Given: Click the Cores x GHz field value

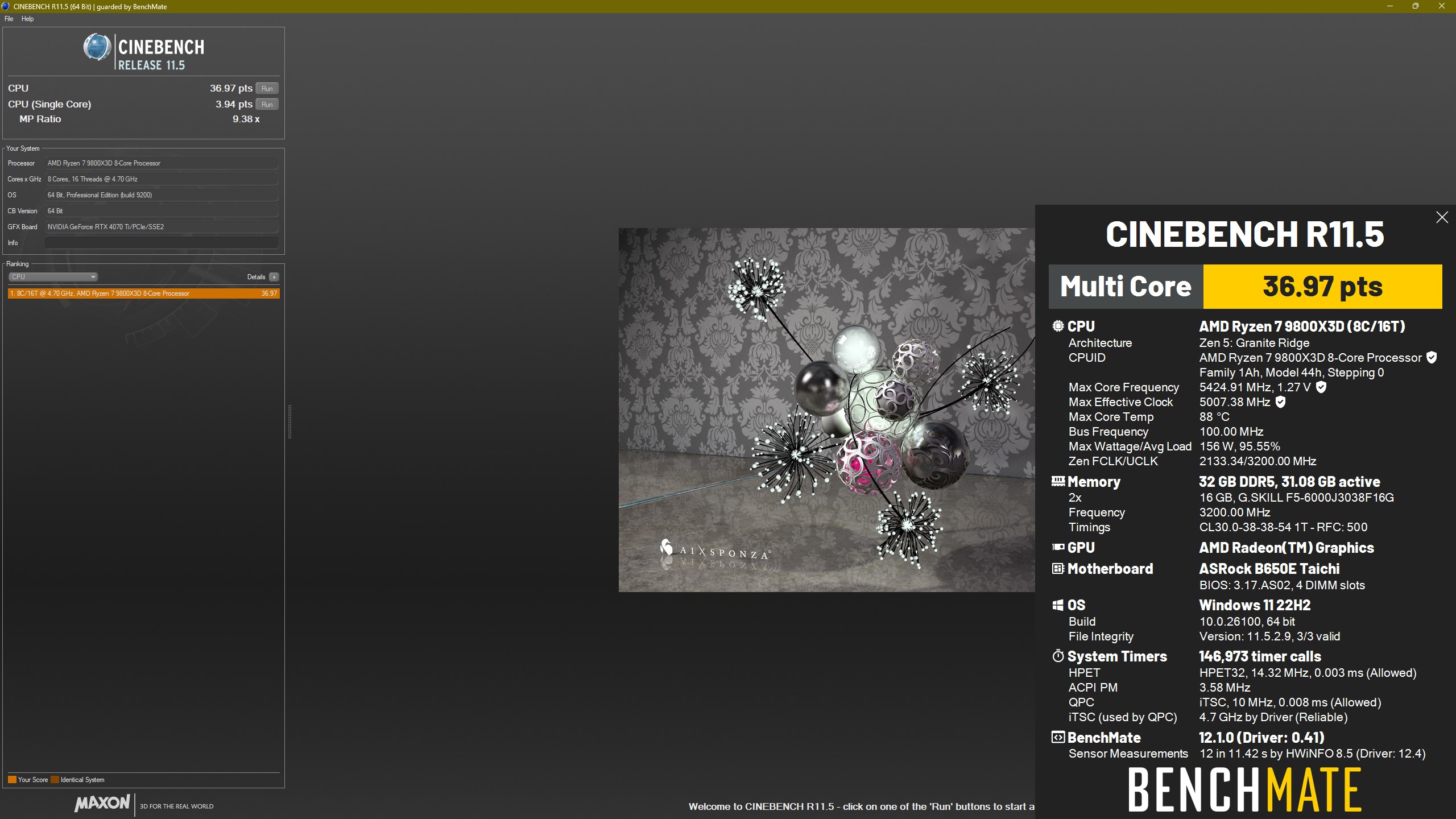Looking at the screenshot, I should [x=162, y=179].
